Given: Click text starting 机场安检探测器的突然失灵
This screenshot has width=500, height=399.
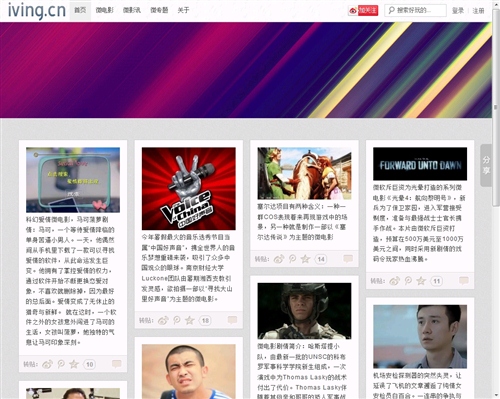Looking at the screenshot, I should point(417,386).
